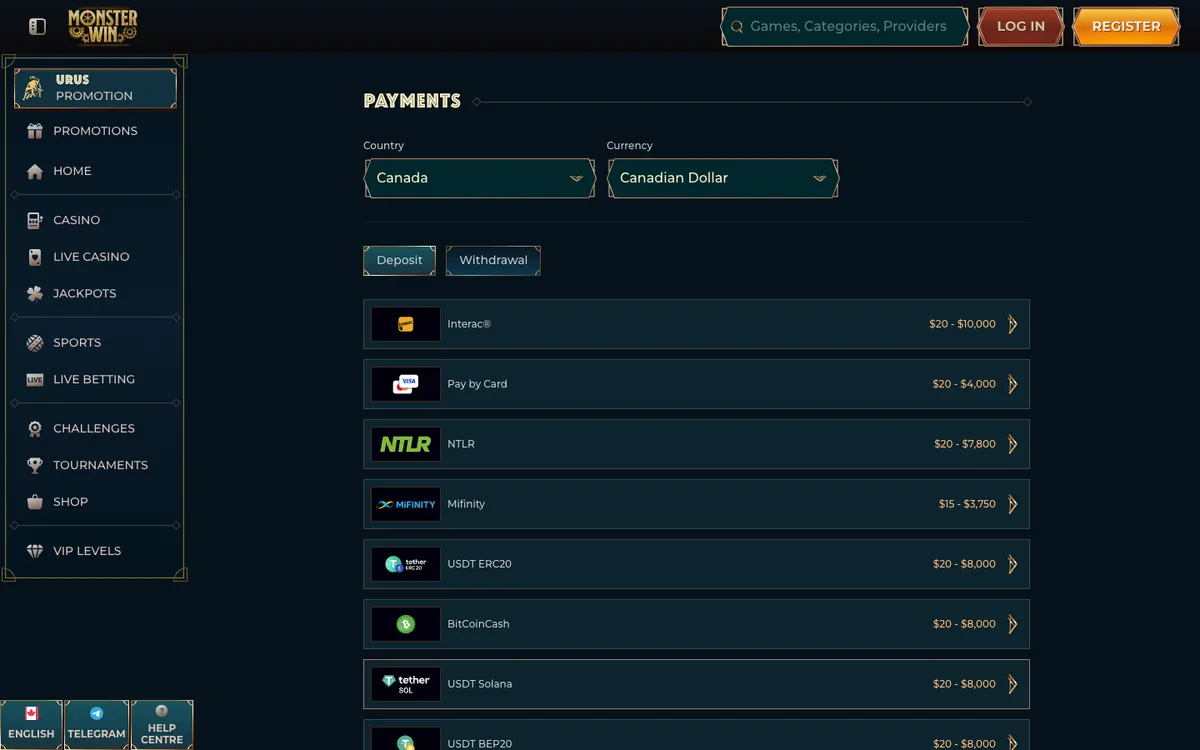The width and height of the screenshot is (1200, 750).
Task: Click the USDT ERC20 method name
Action: (479, 564)
